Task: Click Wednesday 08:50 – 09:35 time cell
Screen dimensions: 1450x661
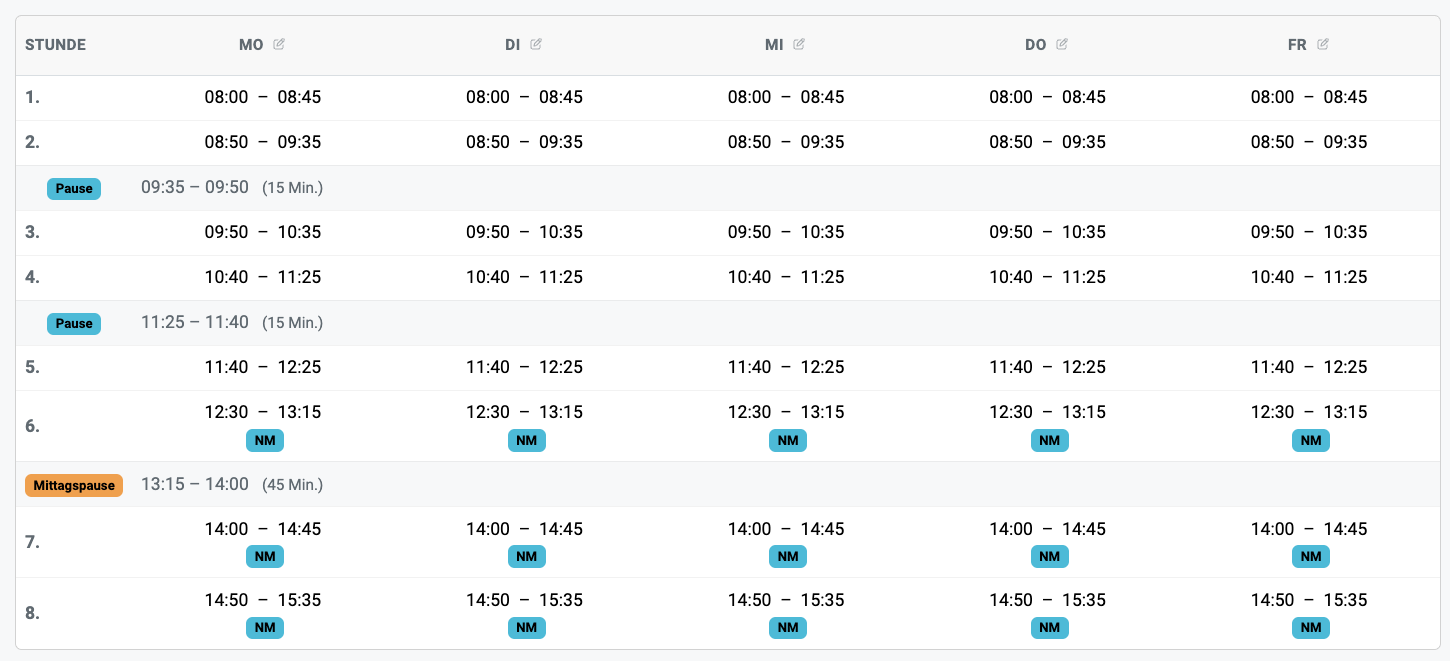Action: (x=786, y=142)
